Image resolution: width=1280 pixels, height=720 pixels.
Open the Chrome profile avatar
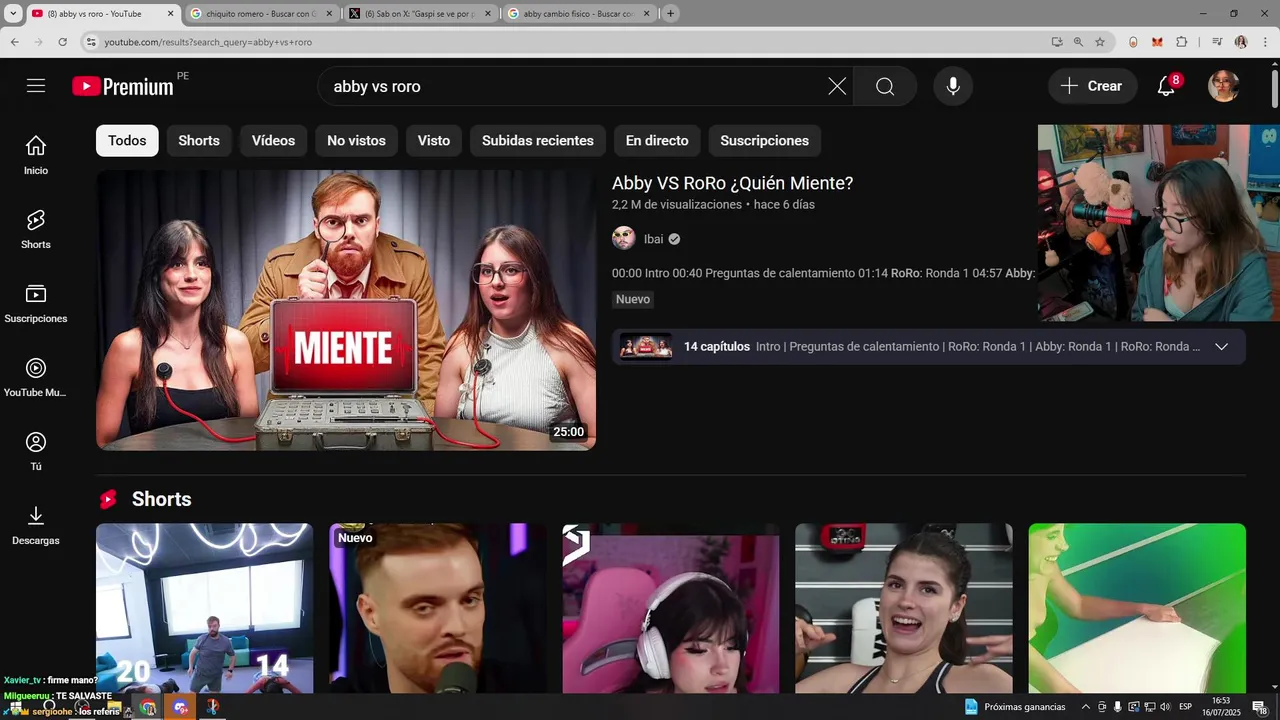click(x=1241, y=42)
